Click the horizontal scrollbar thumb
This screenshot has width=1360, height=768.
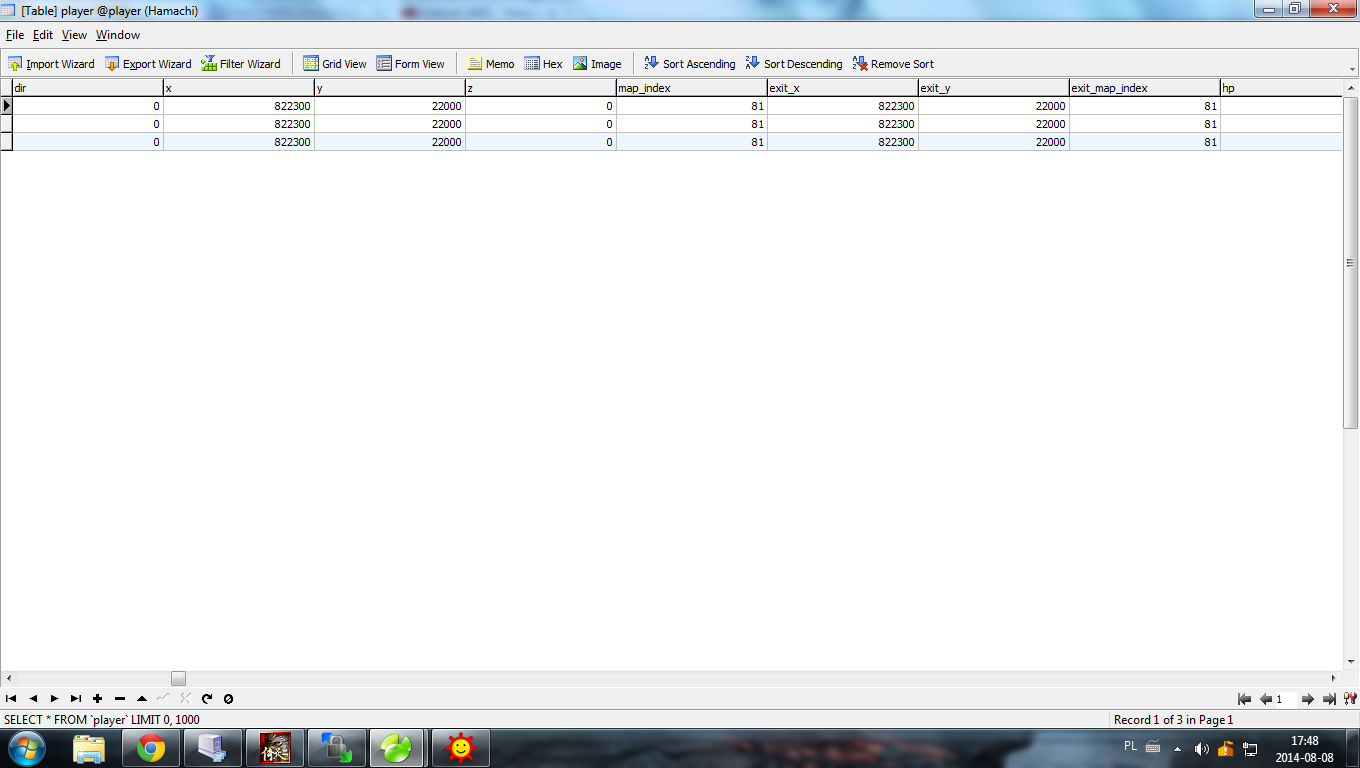[x=178, y=678]
